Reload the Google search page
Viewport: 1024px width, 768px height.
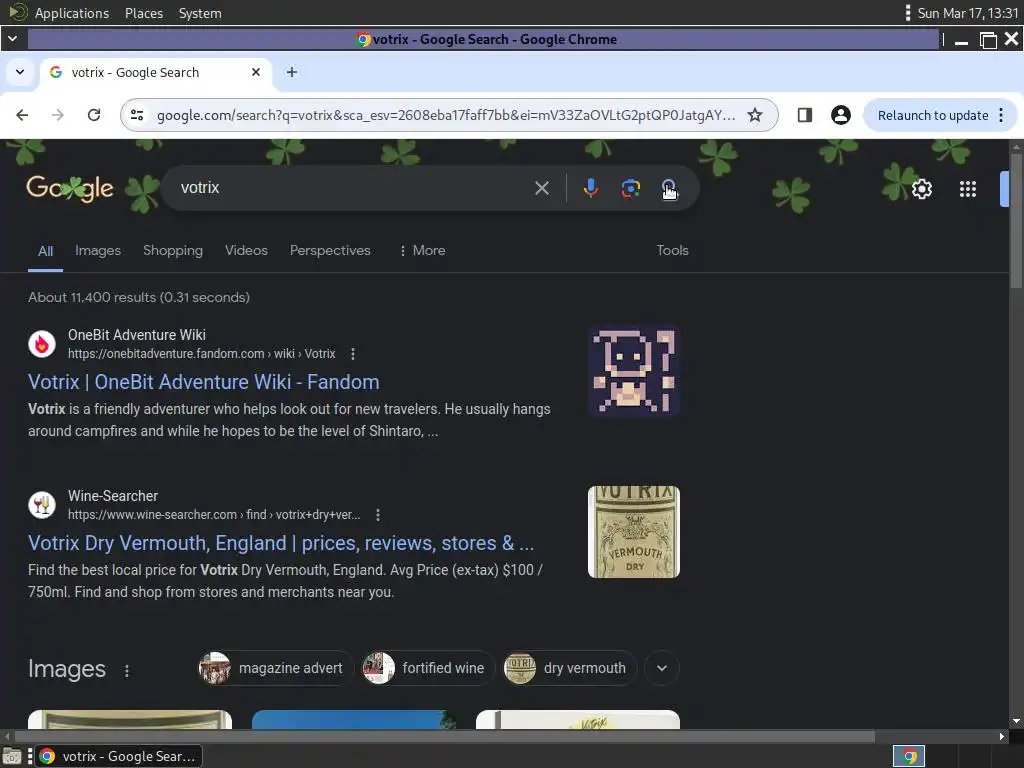(94, 116)
